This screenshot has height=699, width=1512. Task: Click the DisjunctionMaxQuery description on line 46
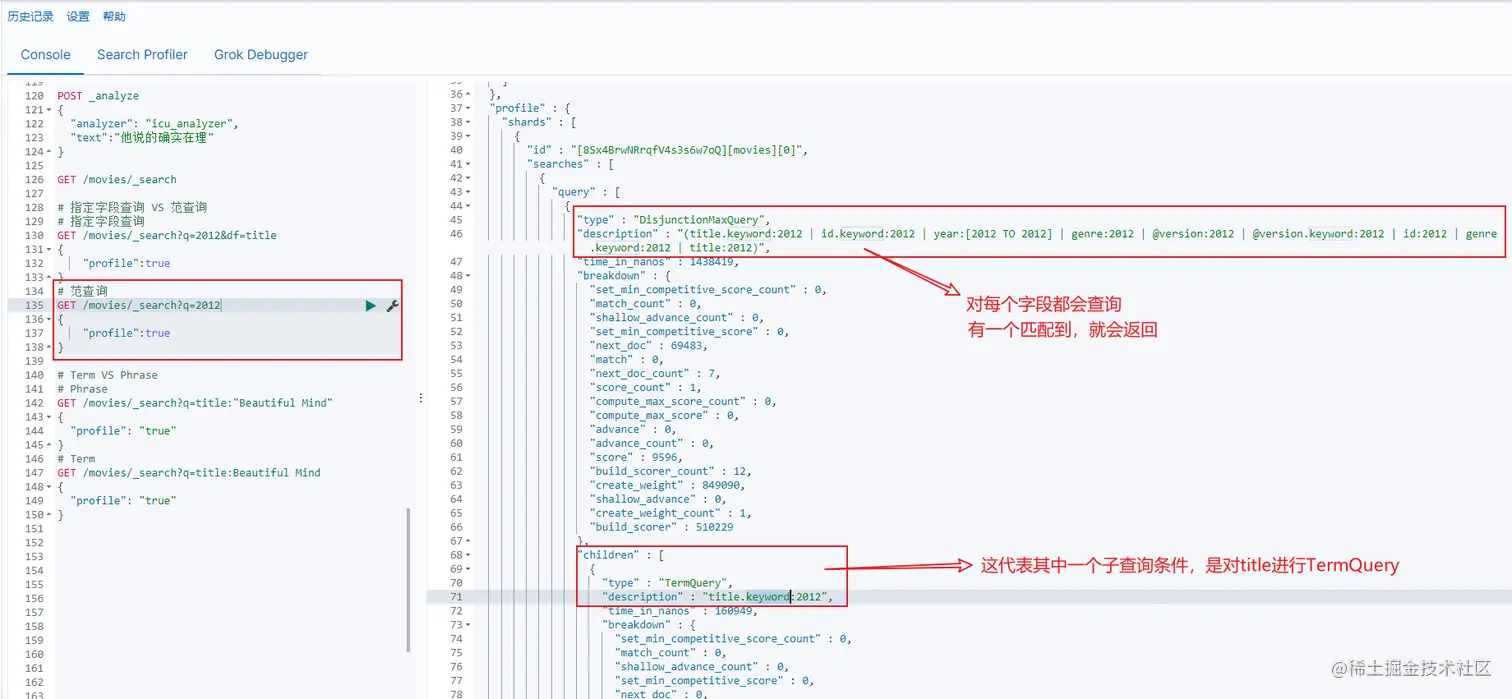[x=1037, y=241]
